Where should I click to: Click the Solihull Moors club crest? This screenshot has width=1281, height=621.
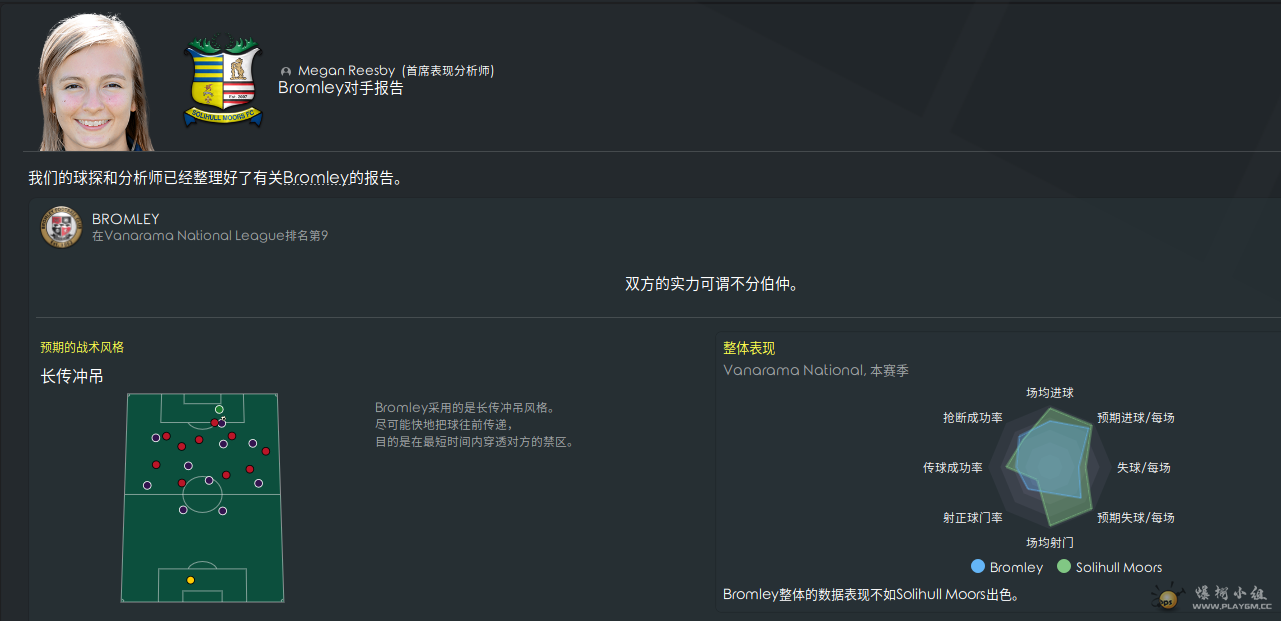223,83
